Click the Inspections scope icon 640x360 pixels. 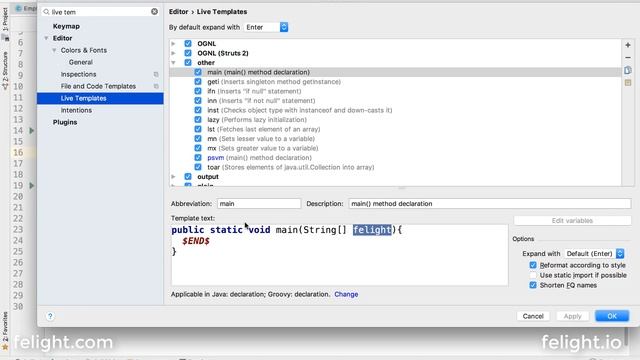(x=156, y=74)
